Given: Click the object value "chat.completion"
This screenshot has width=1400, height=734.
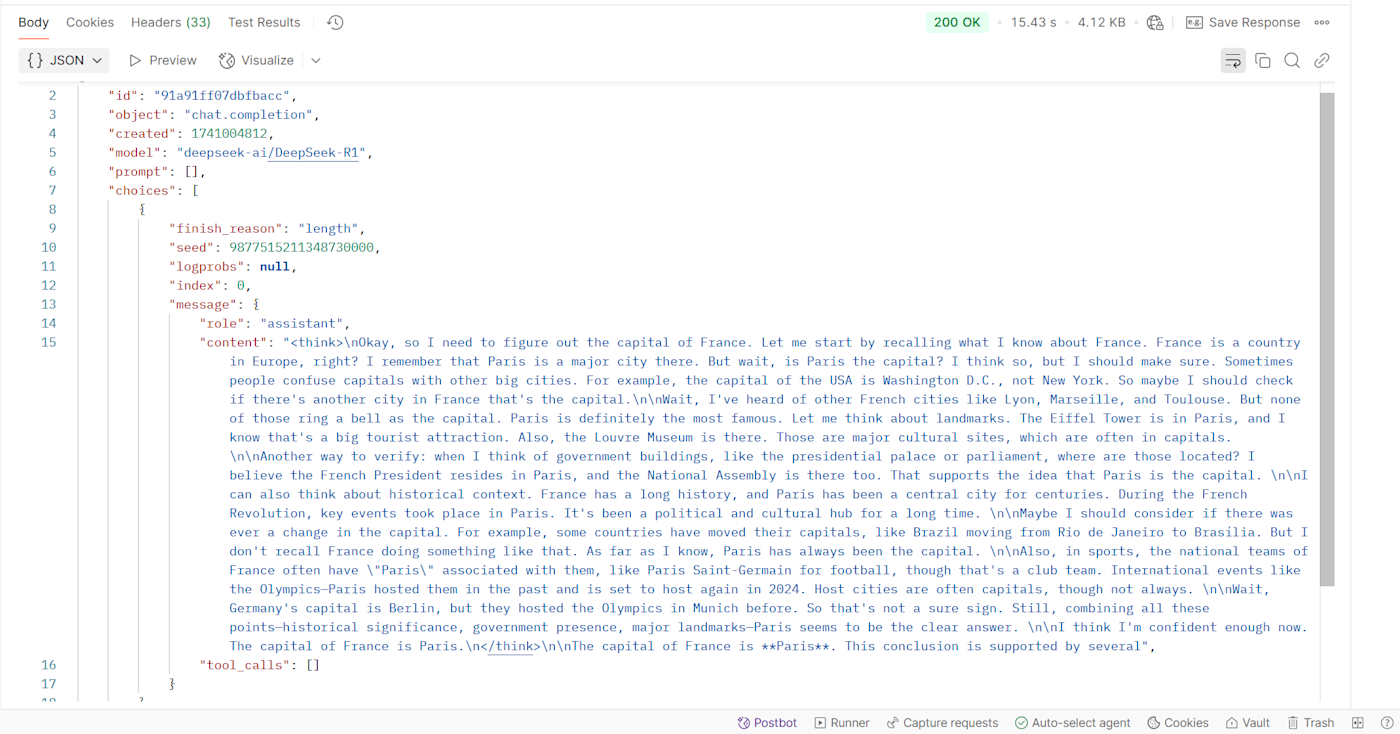Looking at the screenshot, I should (x=250, y=114).
